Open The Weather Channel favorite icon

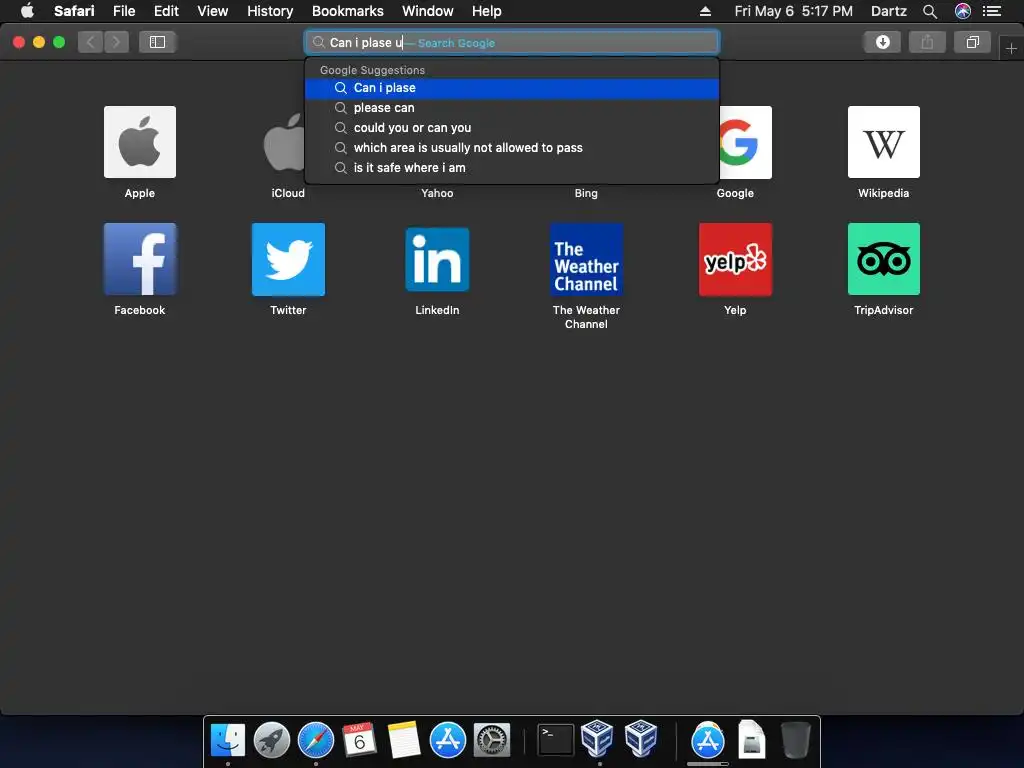pyautogui.click(x=586, y=259)
